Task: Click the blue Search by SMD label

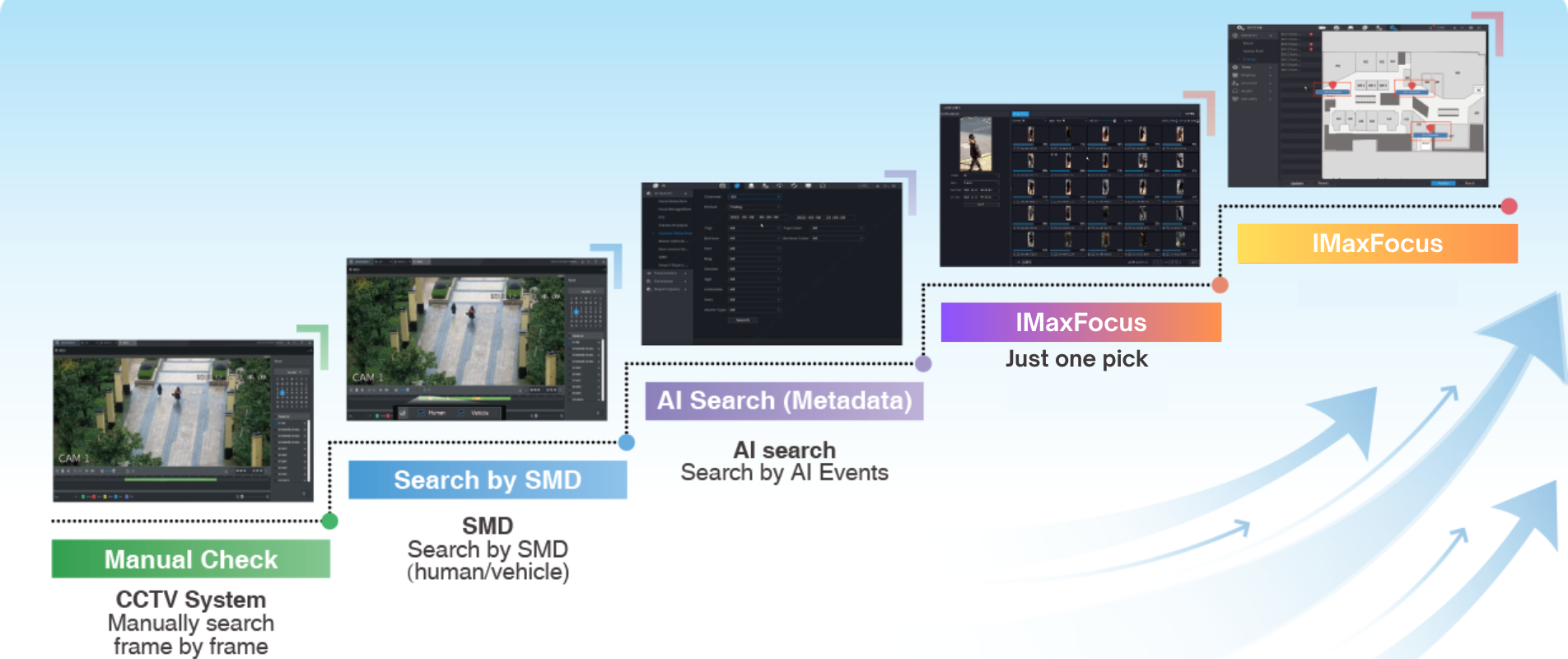Action: (488, 479)
